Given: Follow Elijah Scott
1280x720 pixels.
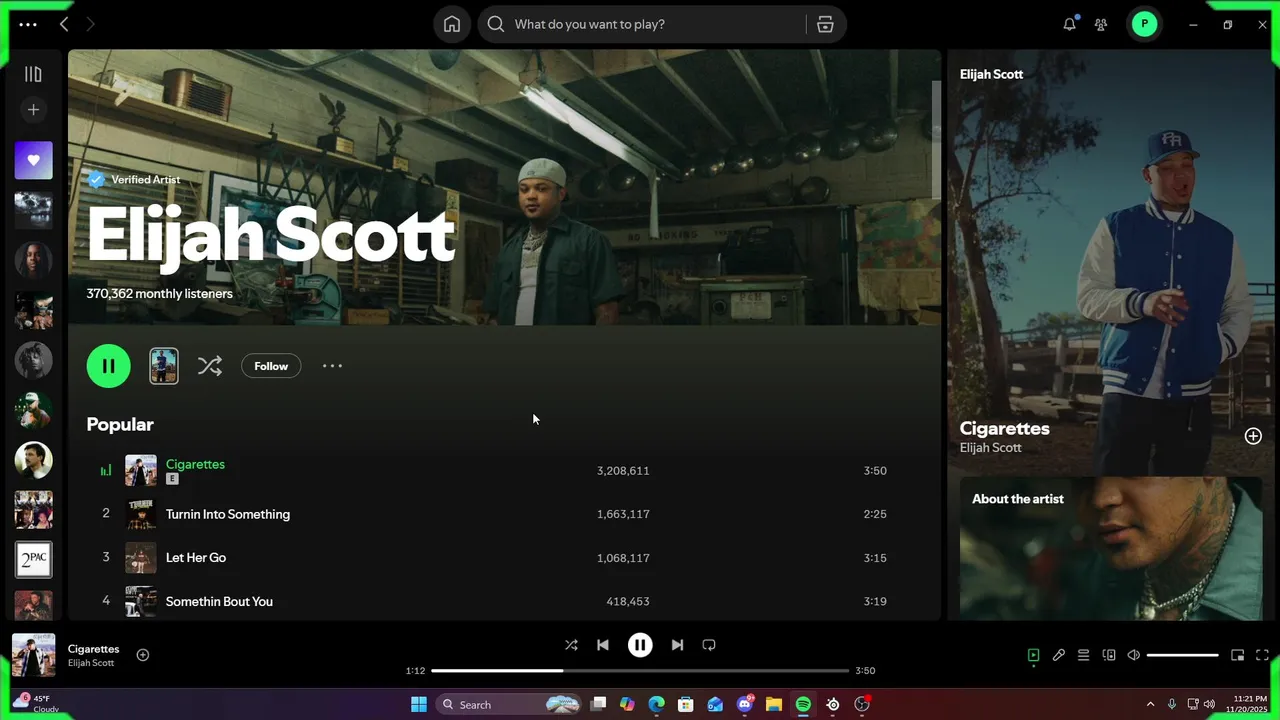Looking at the screenshot, I should pyautogui.click(x=271, y=366).
